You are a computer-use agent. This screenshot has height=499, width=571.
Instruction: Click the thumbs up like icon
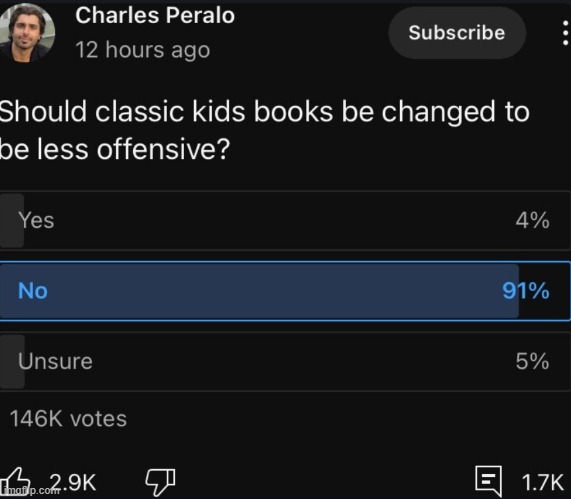tap(15, 481)
